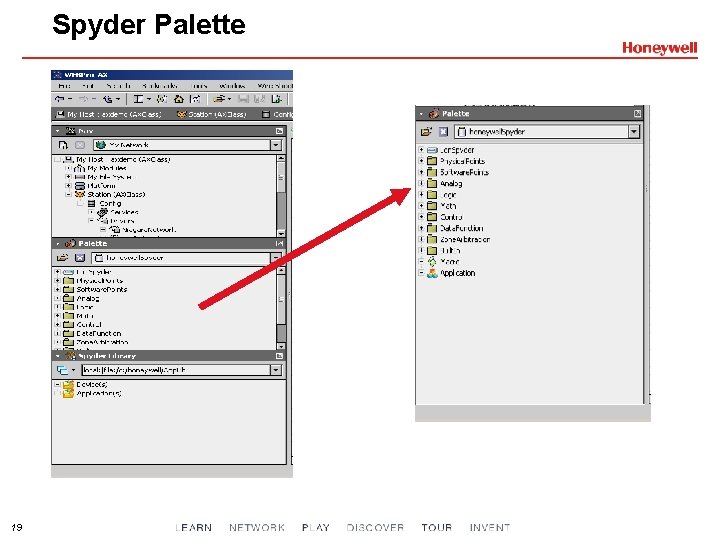Viewport: 720px width, 540px height.
Task: Click My Host path segment in location bar
Action: coord(109,114)
